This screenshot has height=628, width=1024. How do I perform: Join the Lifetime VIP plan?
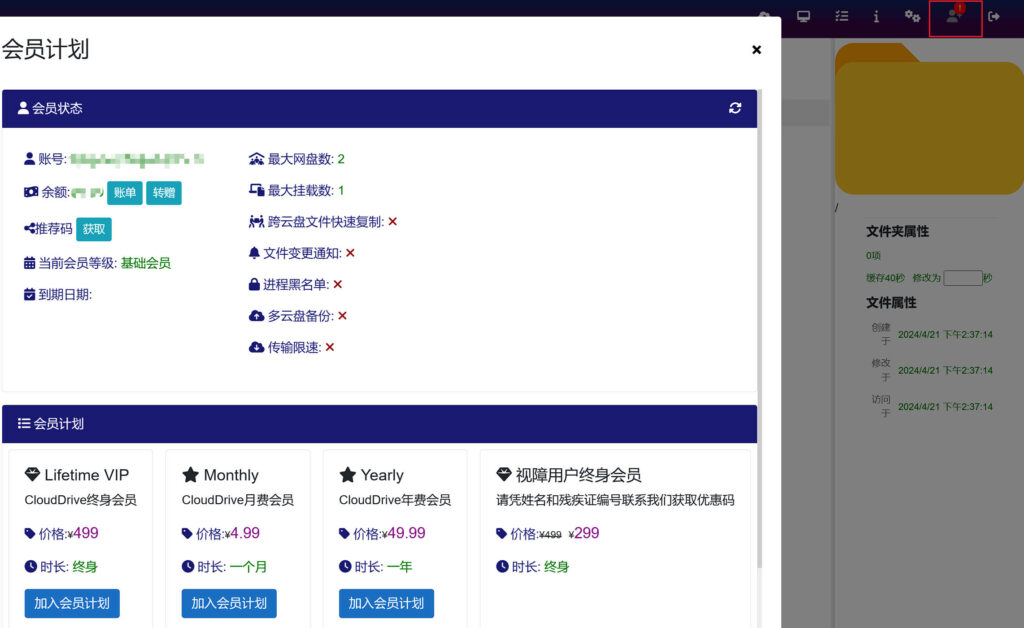pos(72,603)
